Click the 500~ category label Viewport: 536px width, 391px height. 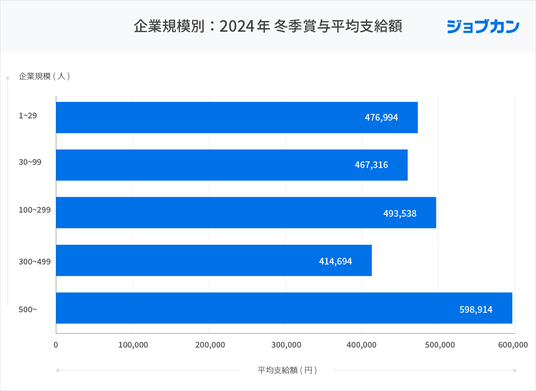tap(28, 310)
